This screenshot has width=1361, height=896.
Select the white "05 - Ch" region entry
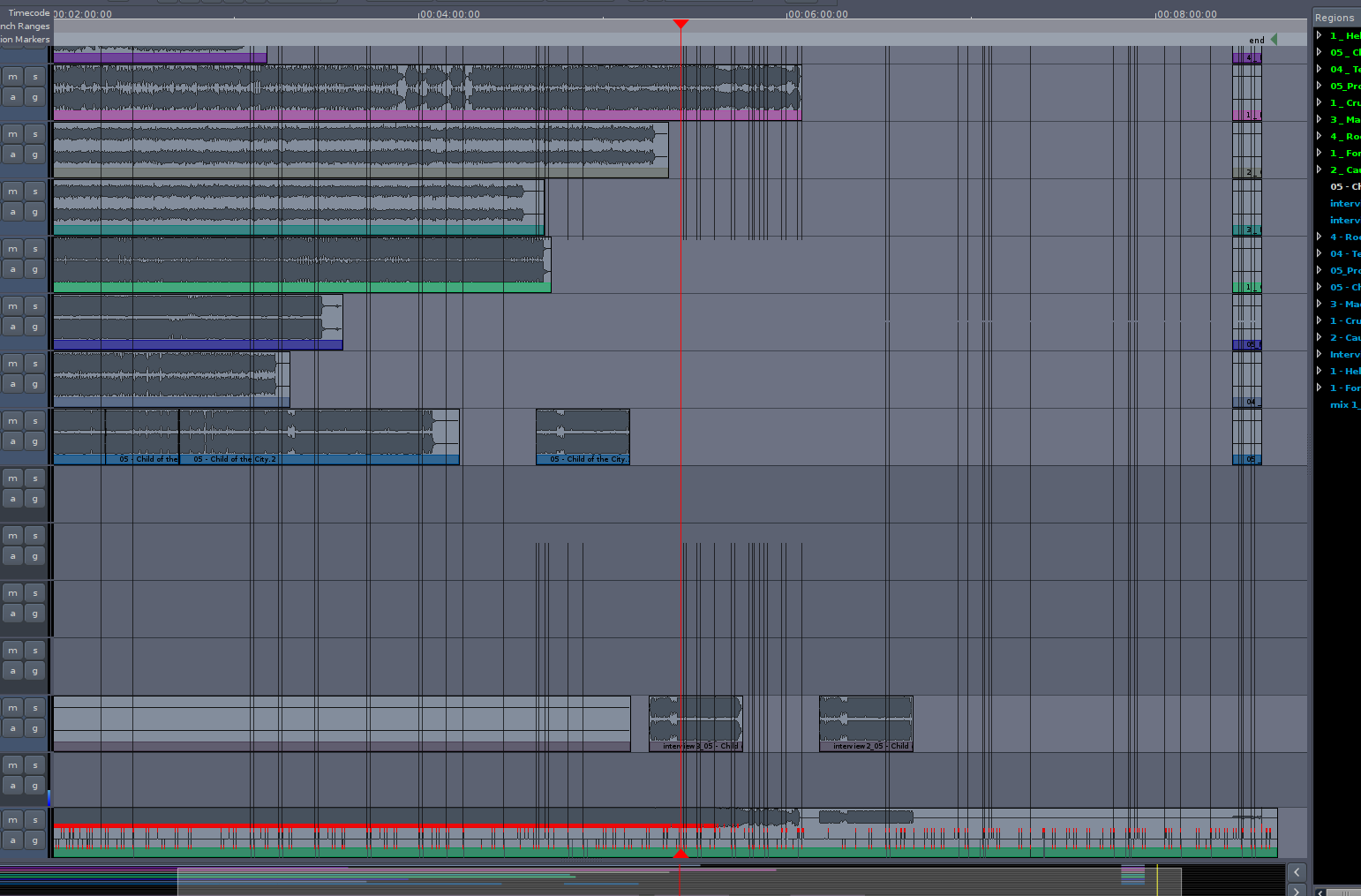click(1344, 186)
